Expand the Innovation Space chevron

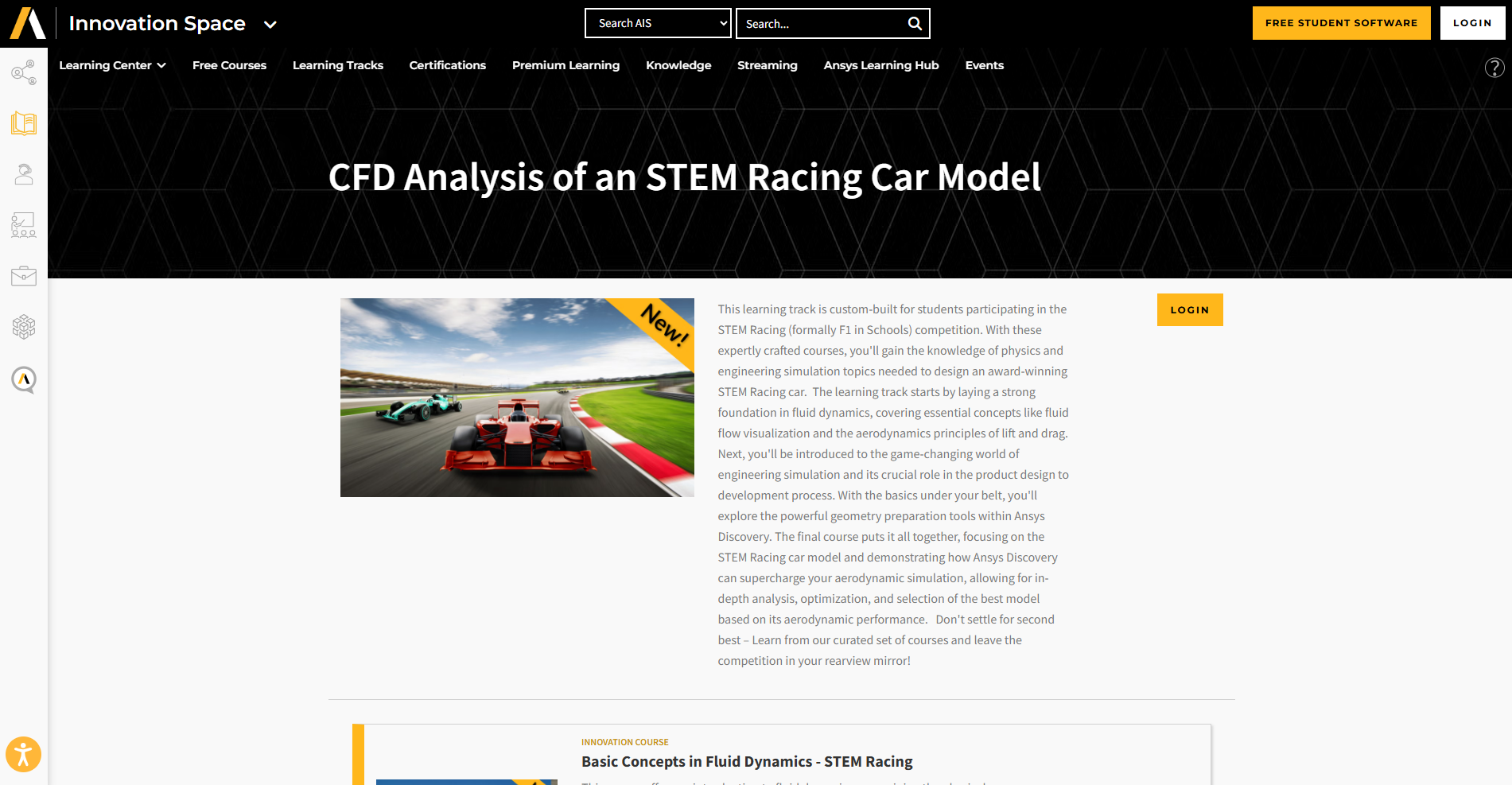pyautogui.click(x=270, y=25)
